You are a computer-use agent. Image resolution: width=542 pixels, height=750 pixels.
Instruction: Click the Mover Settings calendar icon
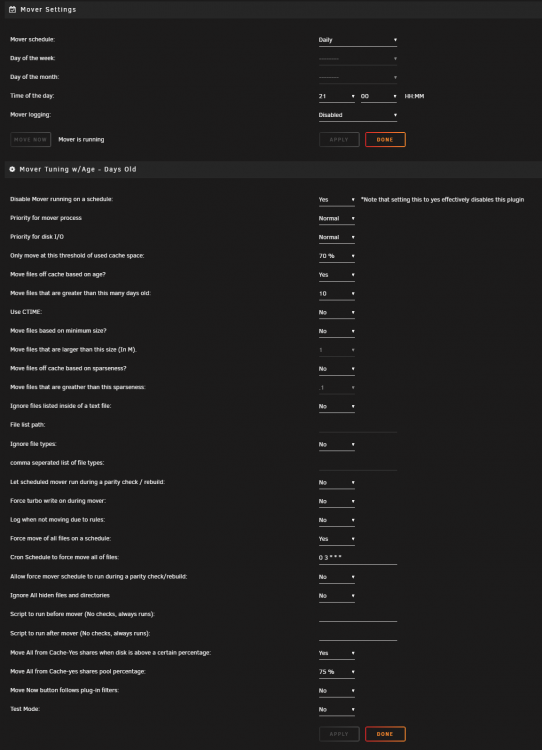pos(12,10)
